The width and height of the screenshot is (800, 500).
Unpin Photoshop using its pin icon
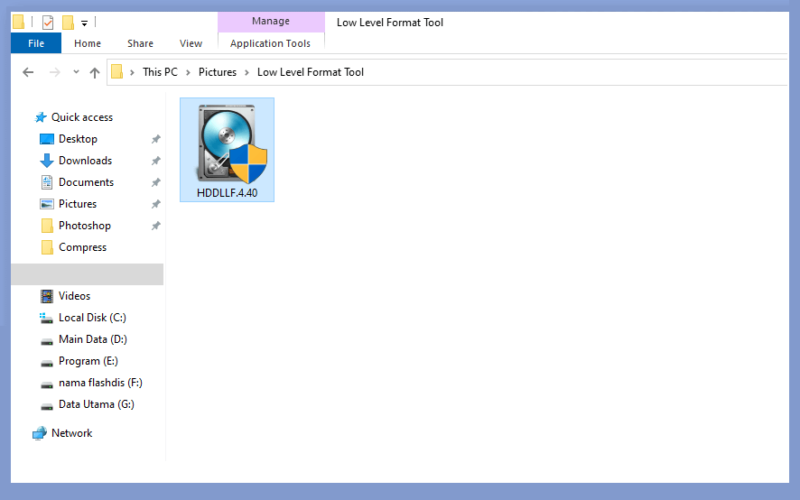(156, 226)
